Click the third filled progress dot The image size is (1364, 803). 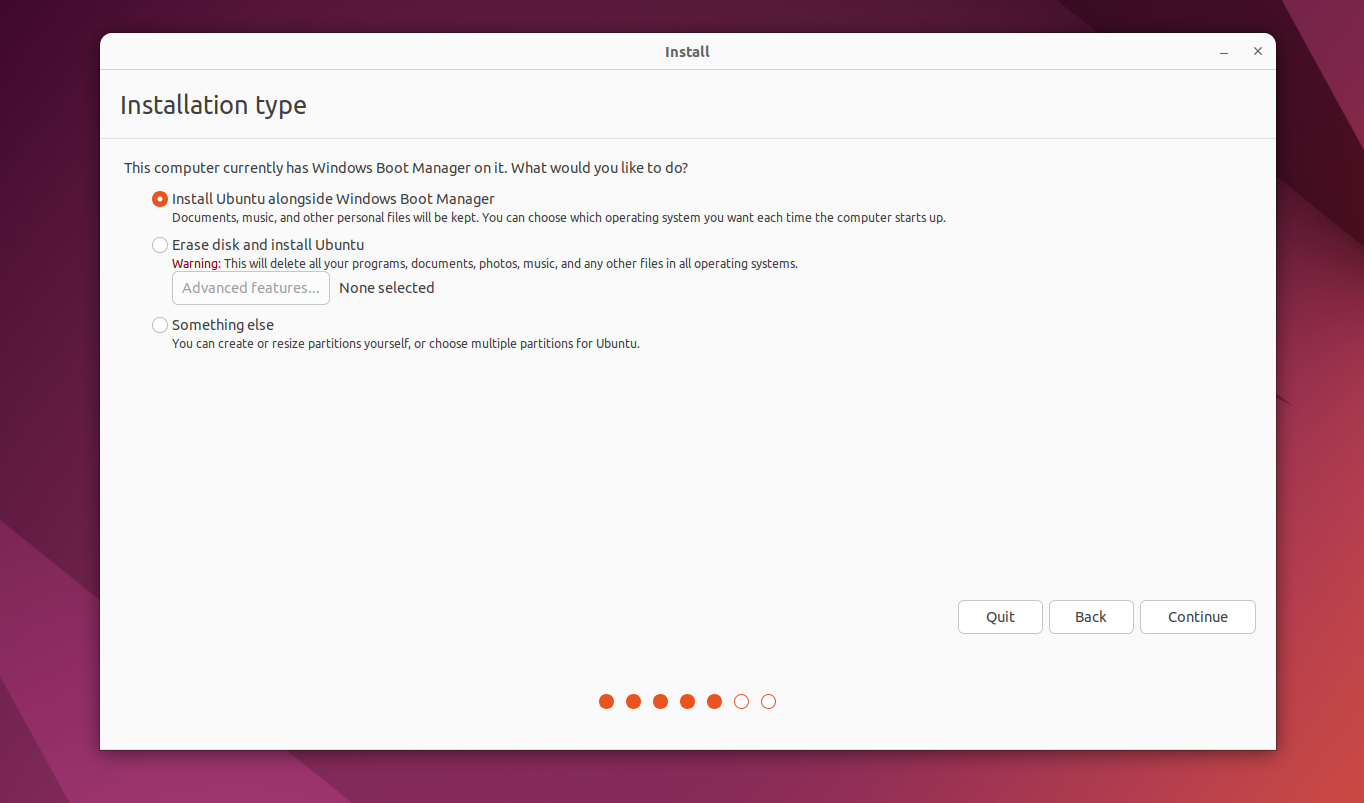(x=660, y=701)
